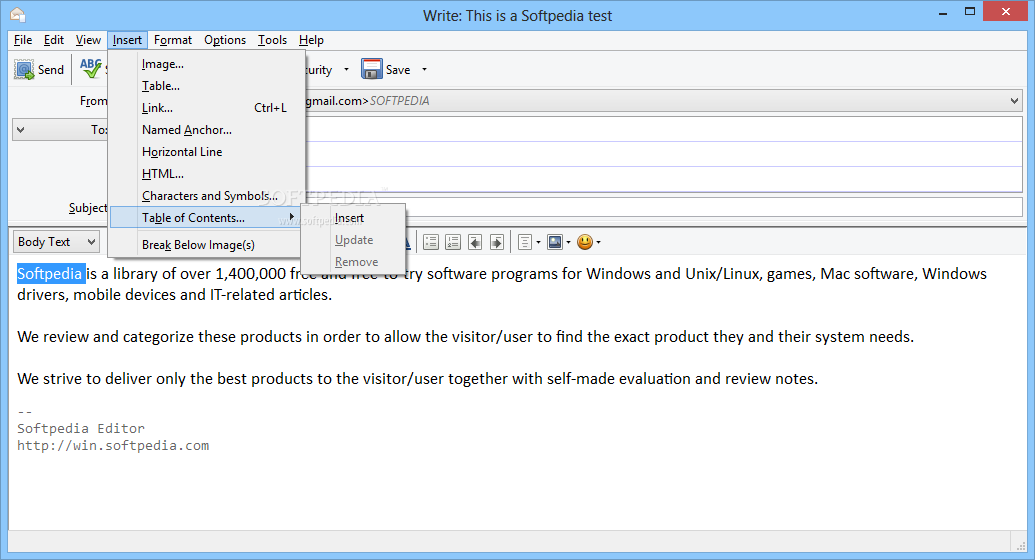Image resolution: width=1035 pixels, height=560 pixels.
Task: Open the Security dropdown arrow
Action: (x=347, y=69)
